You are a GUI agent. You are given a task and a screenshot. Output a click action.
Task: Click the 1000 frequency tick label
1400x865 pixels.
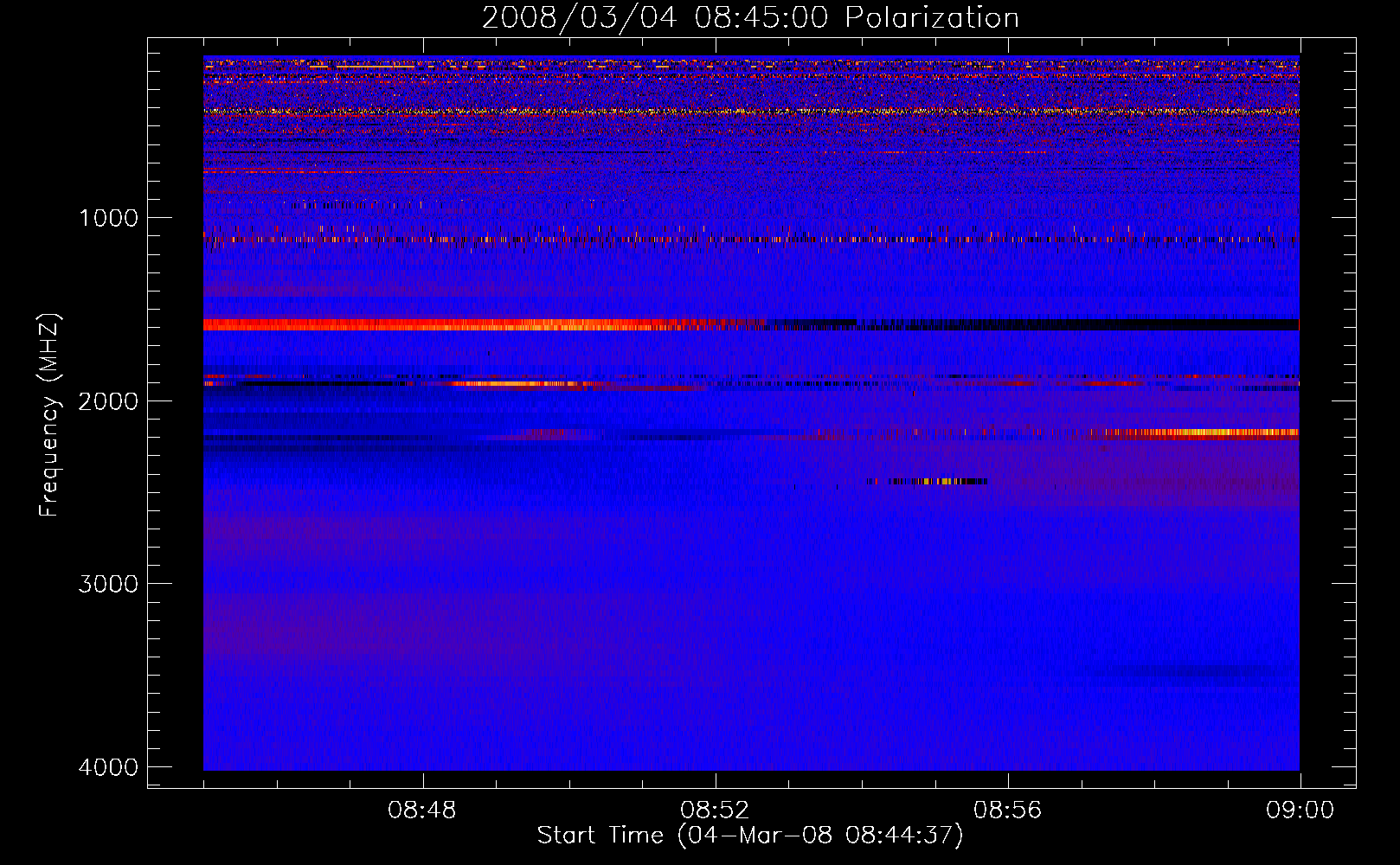coord(108,217)
